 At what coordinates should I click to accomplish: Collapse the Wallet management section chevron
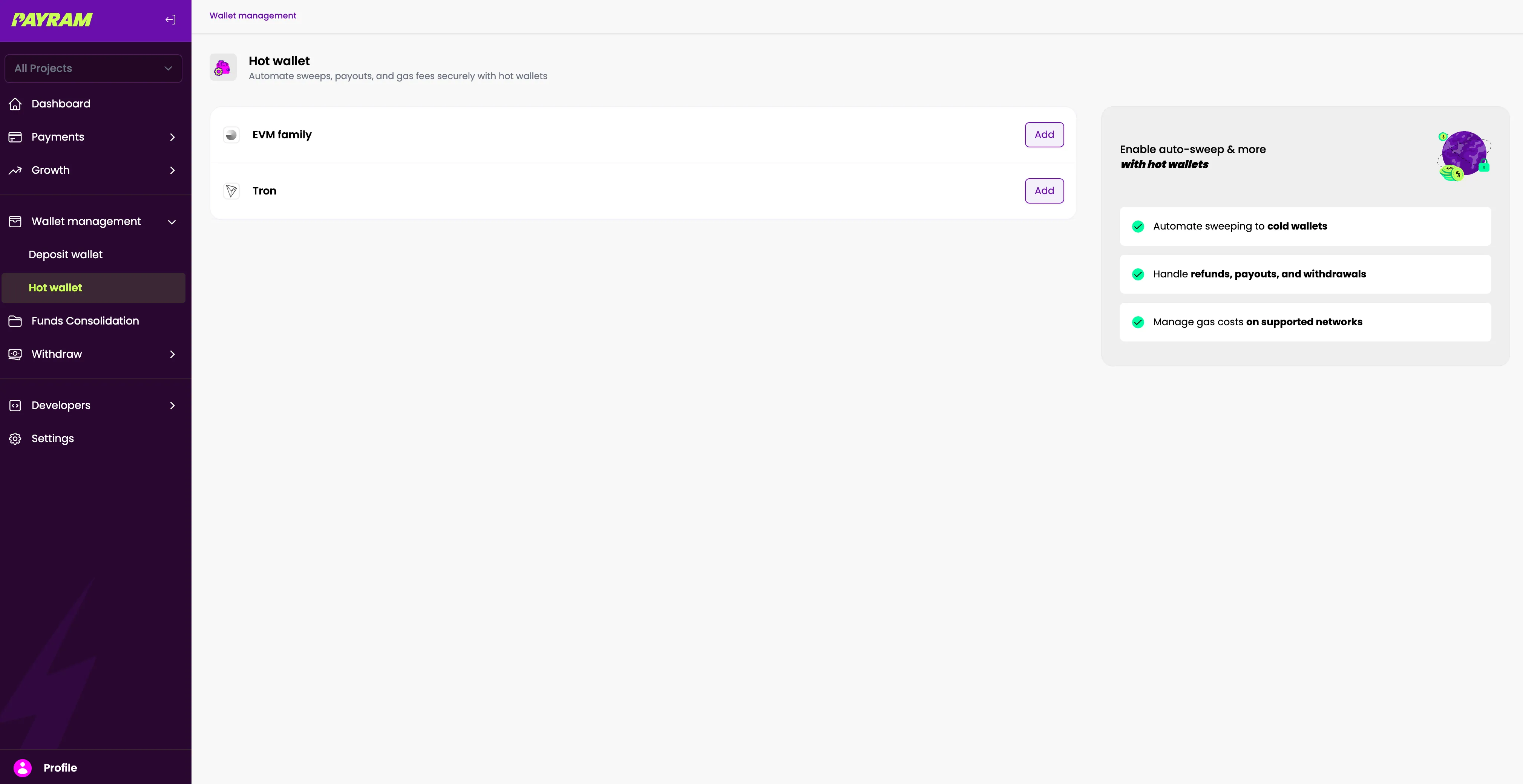pyautogui.click(x=172, y=222)
